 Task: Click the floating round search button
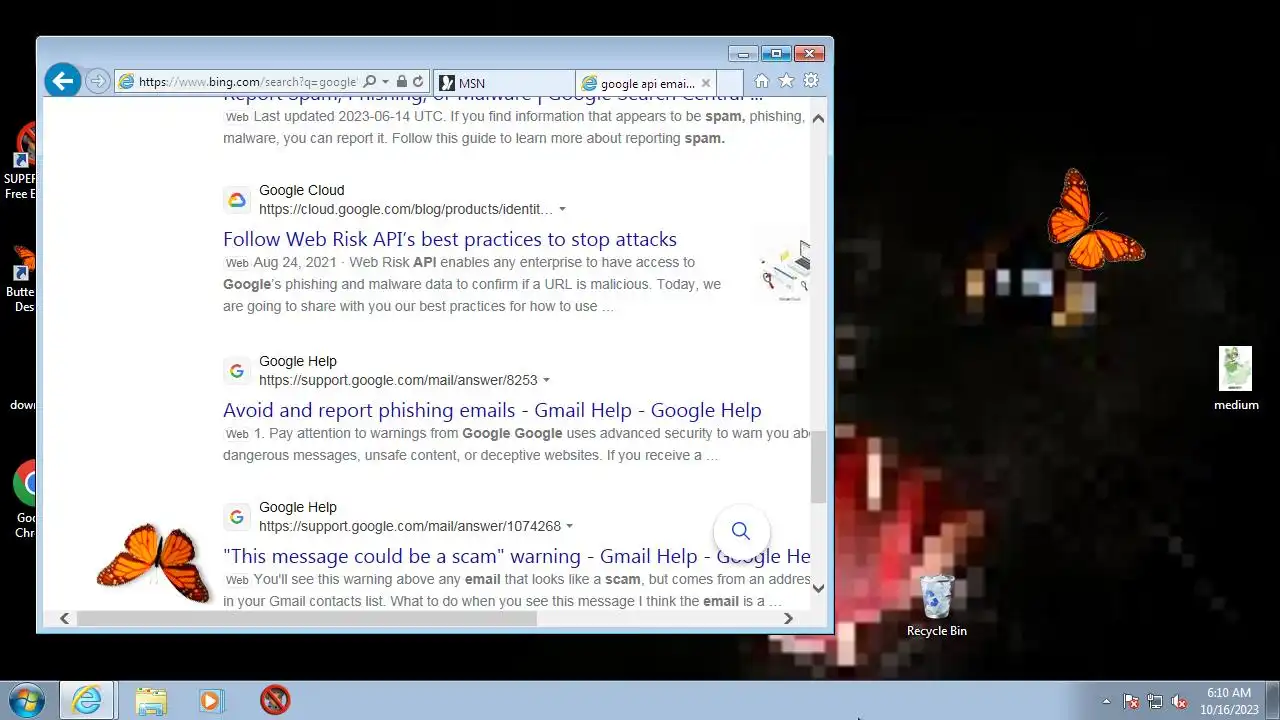click(741, 531)
